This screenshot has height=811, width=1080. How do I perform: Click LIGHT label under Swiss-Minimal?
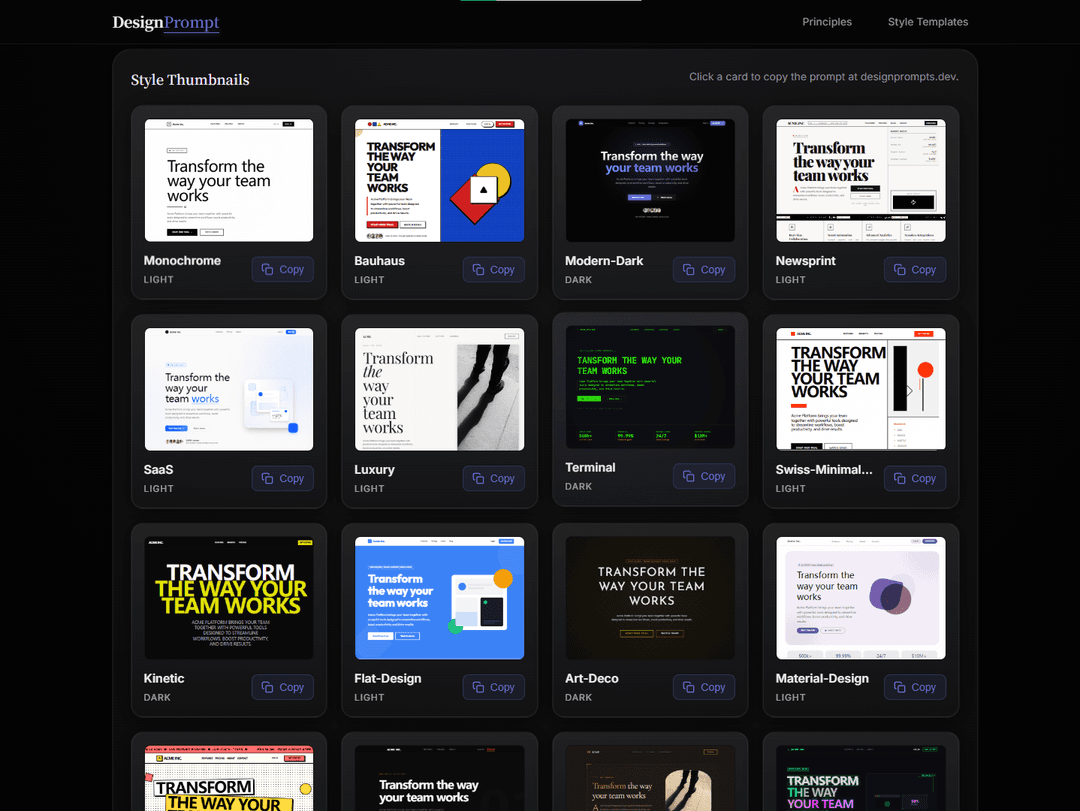[790, 489]
